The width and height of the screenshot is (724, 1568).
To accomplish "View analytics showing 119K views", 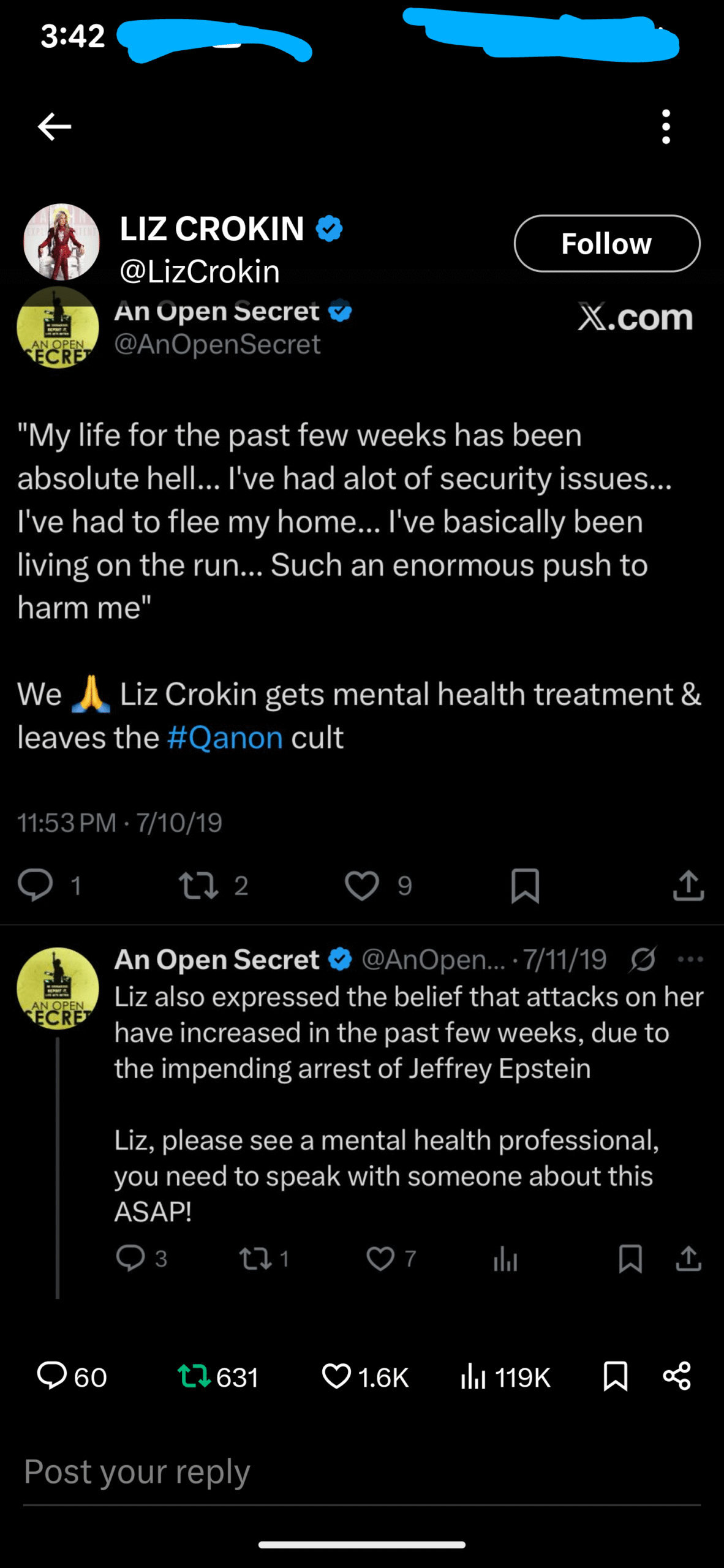I will (473, 1376).
